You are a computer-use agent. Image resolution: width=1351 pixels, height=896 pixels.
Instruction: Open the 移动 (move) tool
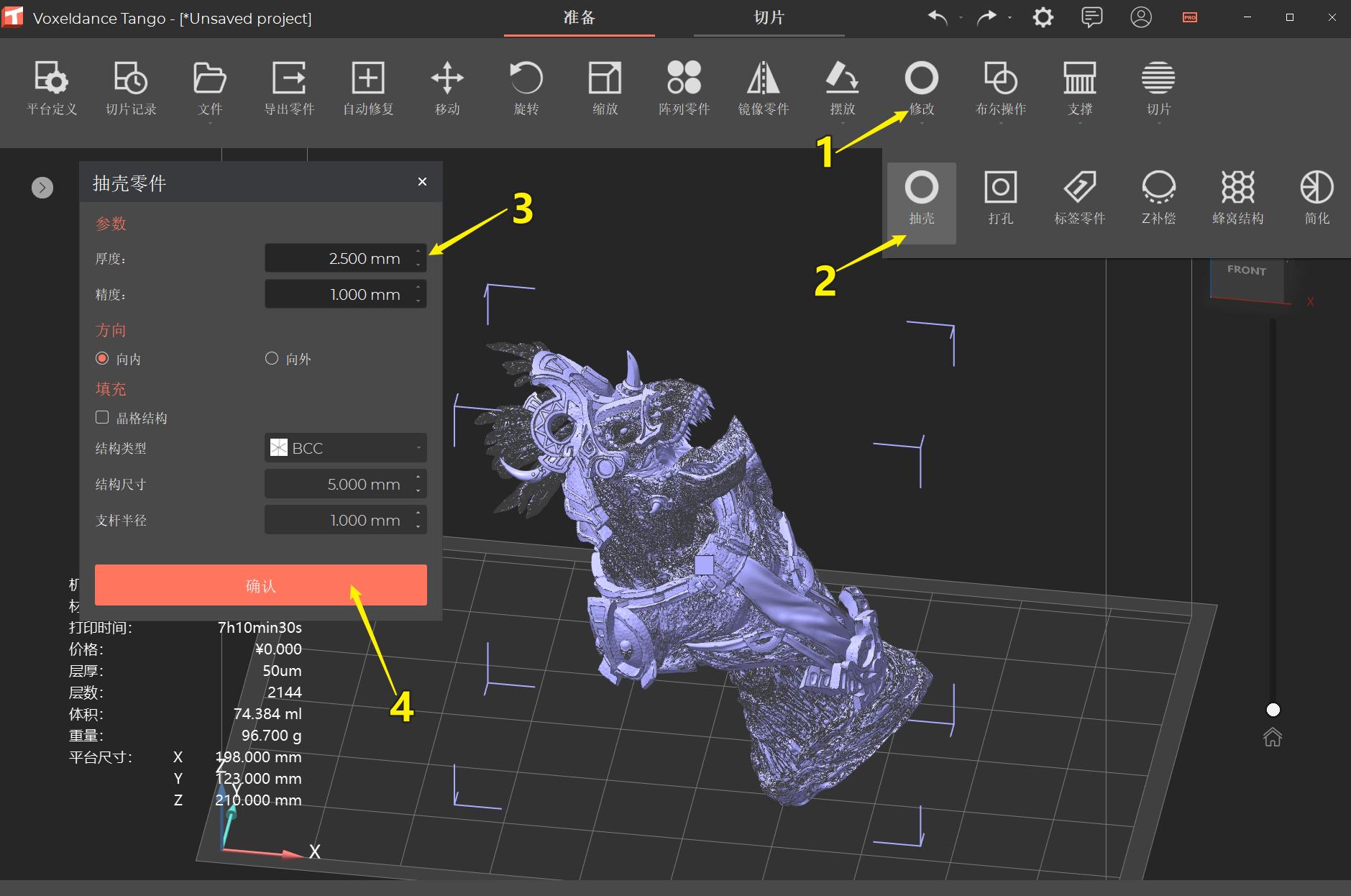coord(446,88)
